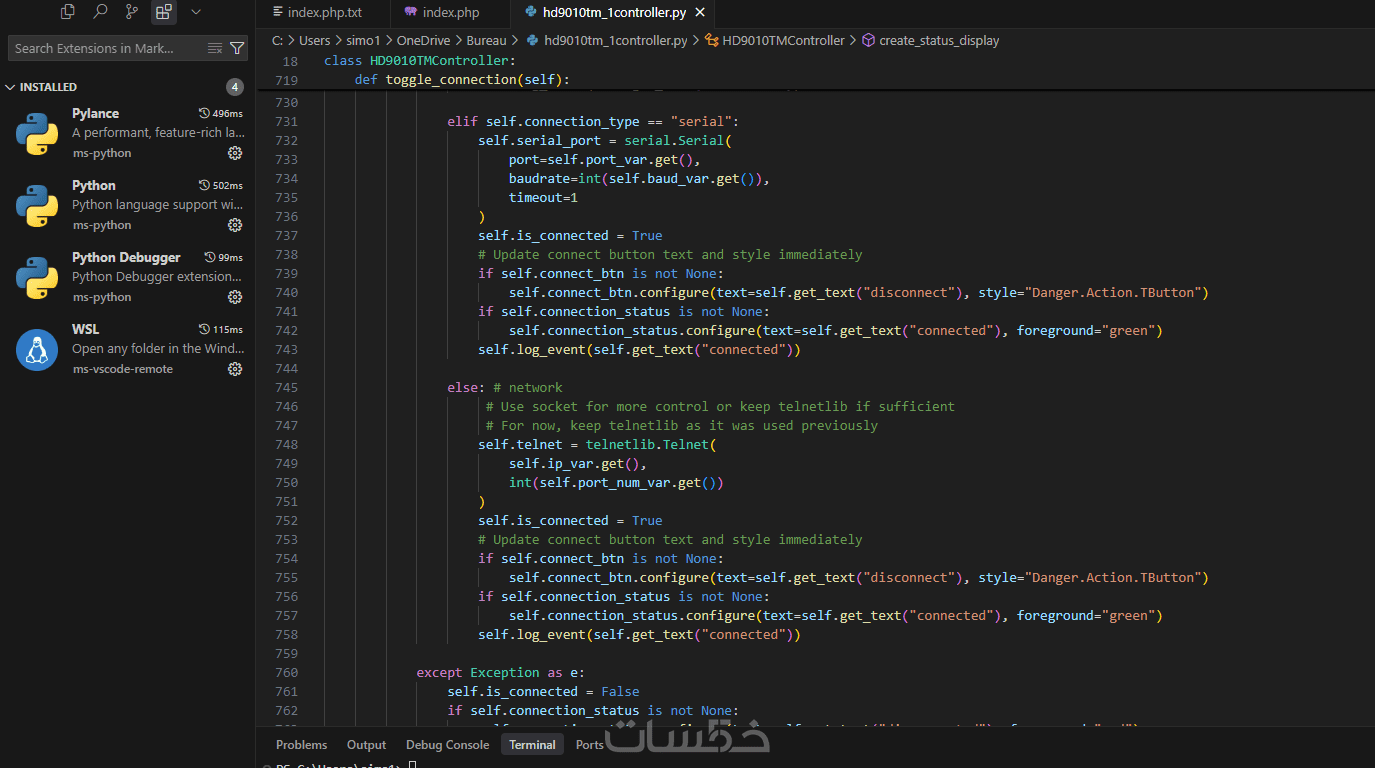
Task: Click the create_status_display breadcrumb item
Action: click(x=938, y=41)
